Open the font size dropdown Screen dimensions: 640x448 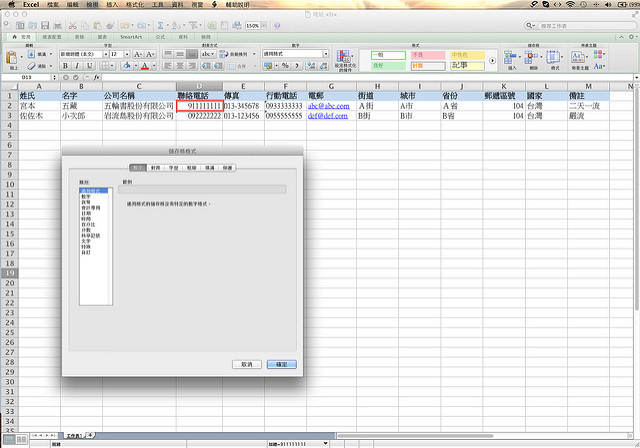coord(127,54)
